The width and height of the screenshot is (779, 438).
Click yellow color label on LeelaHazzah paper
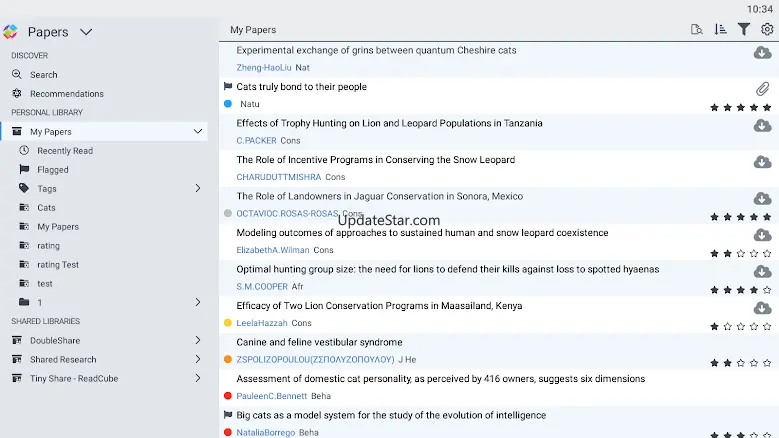point(228,323)
